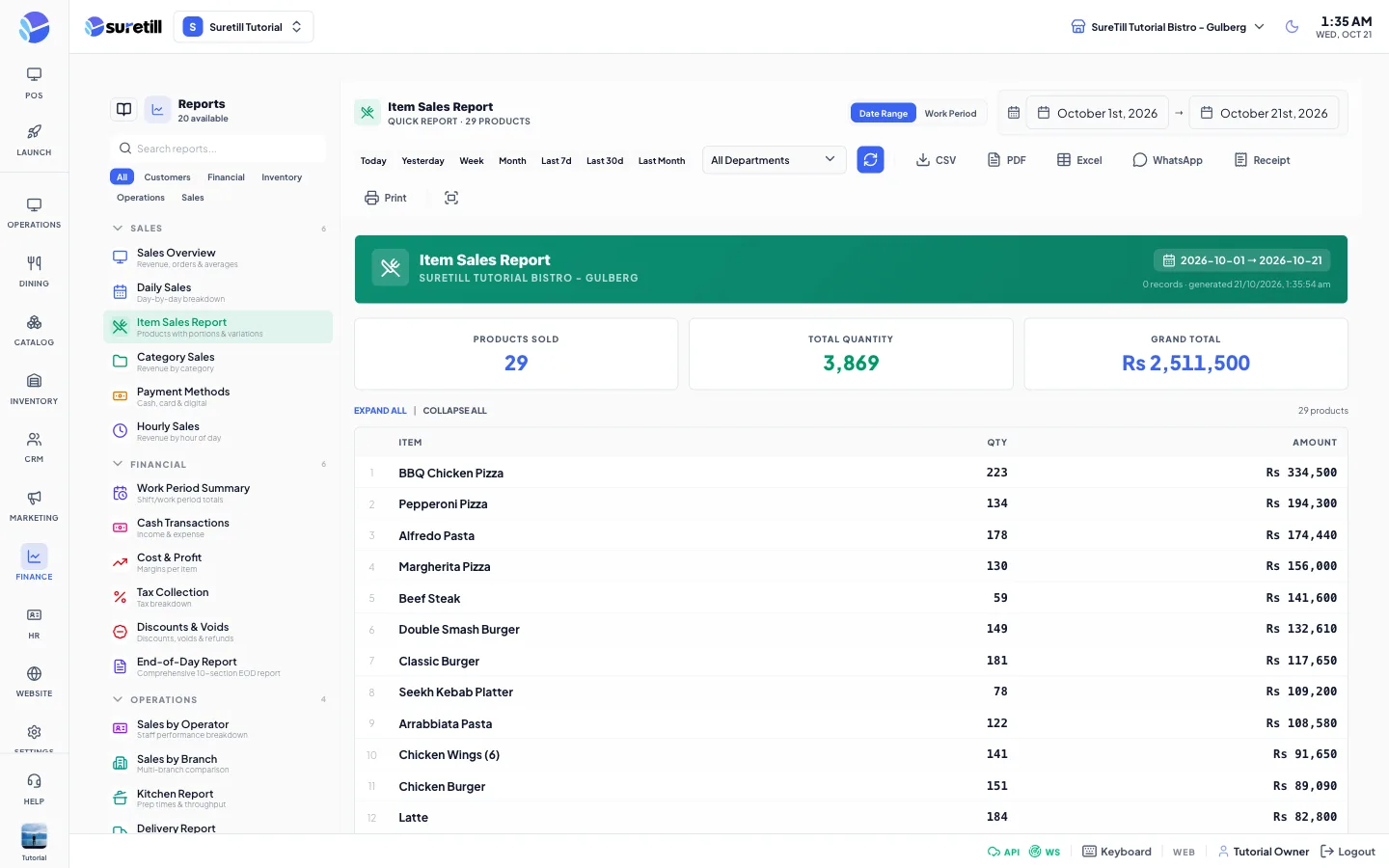Click Expand All link
The width and height of the screenshot is (1389, 868).
pyautogui.click(x=380, y=411)
